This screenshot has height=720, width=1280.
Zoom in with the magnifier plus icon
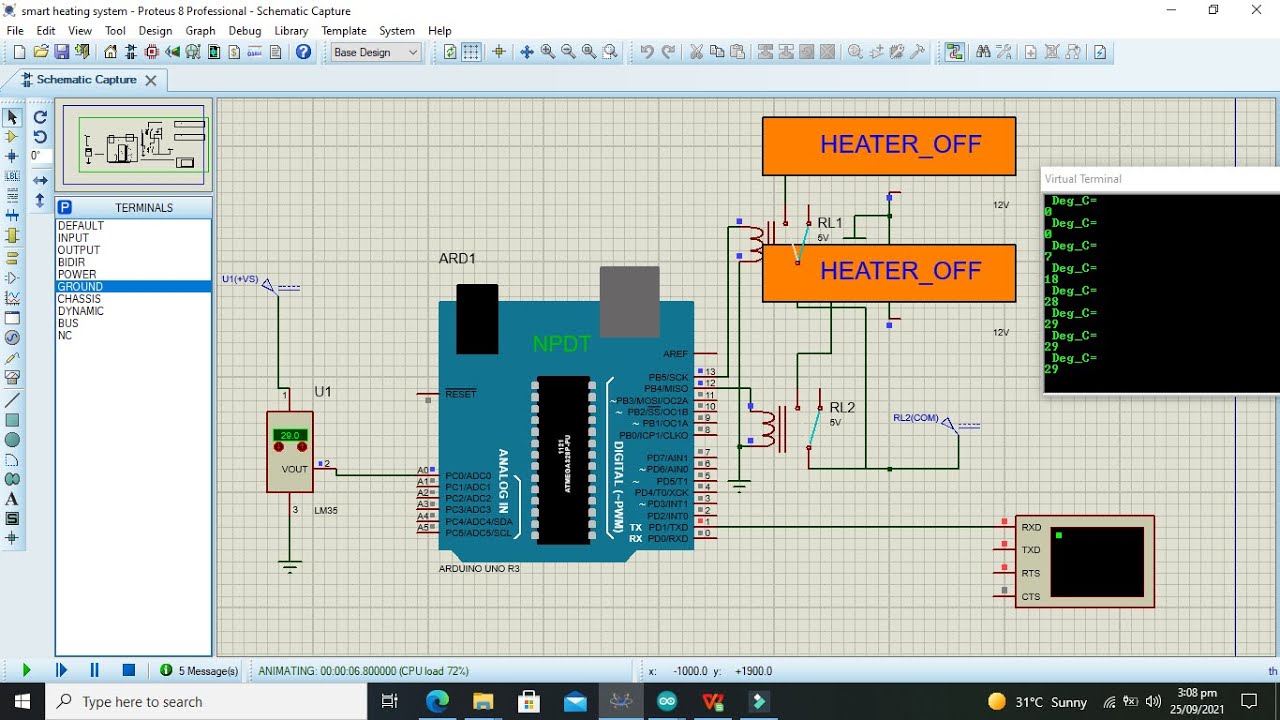click(548, 52)
